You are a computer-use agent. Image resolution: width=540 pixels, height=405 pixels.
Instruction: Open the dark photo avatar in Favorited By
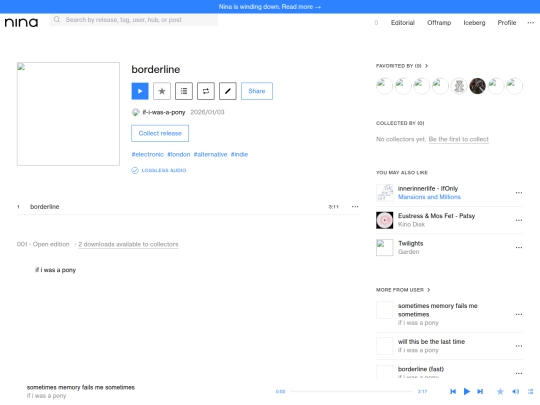click(477, 86)
